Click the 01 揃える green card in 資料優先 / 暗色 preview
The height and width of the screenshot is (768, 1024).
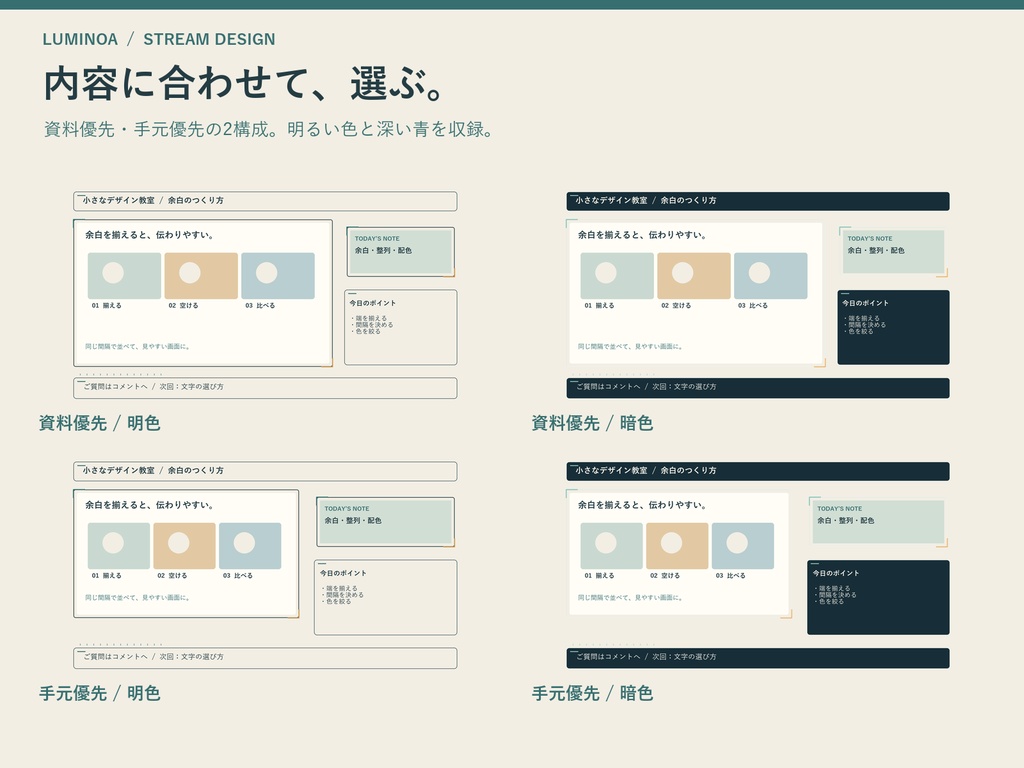click(x=617, y=276)
